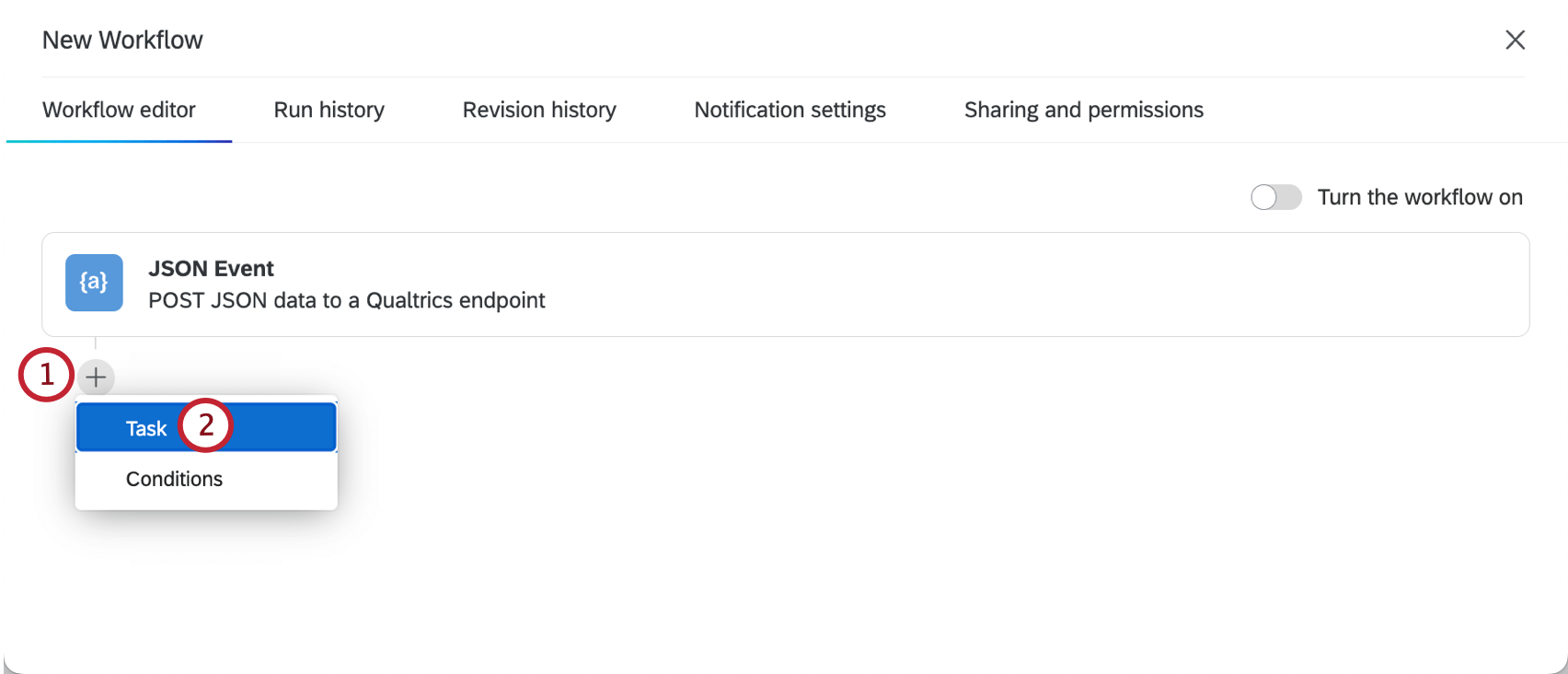The image size is (1568, 674).
Task: Click the 'Turn the workflow on' label
Action: click(1419, 197)
